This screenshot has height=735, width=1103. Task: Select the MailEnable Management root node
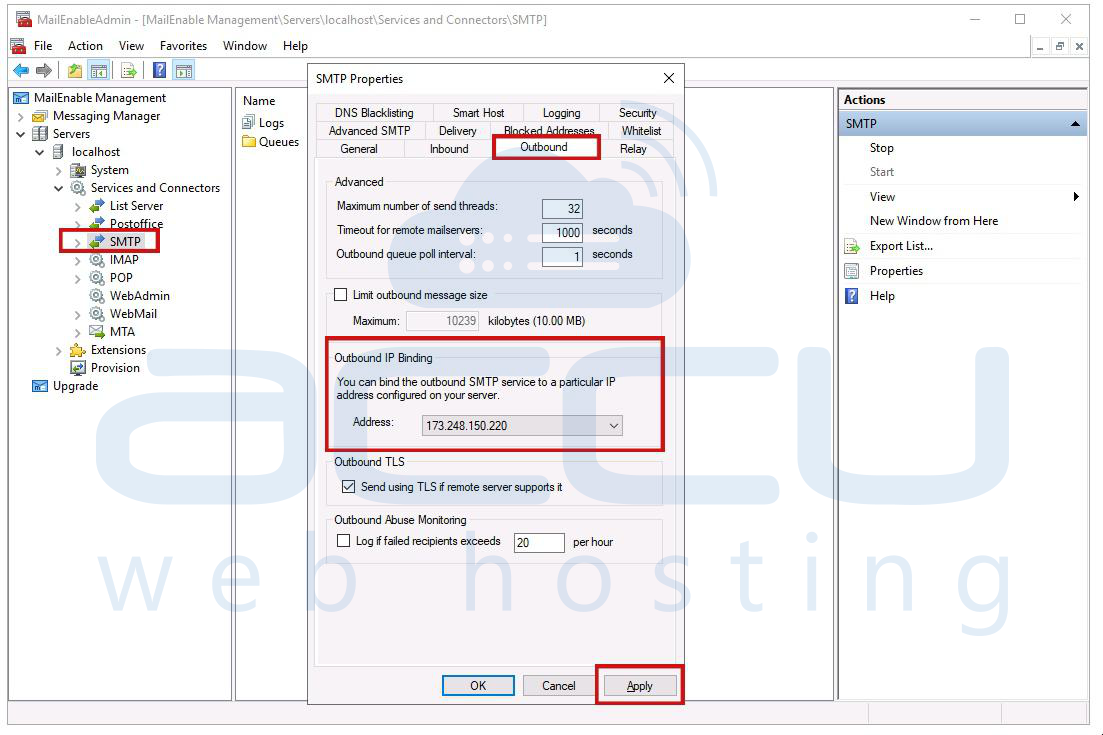(x=100, y=98)
